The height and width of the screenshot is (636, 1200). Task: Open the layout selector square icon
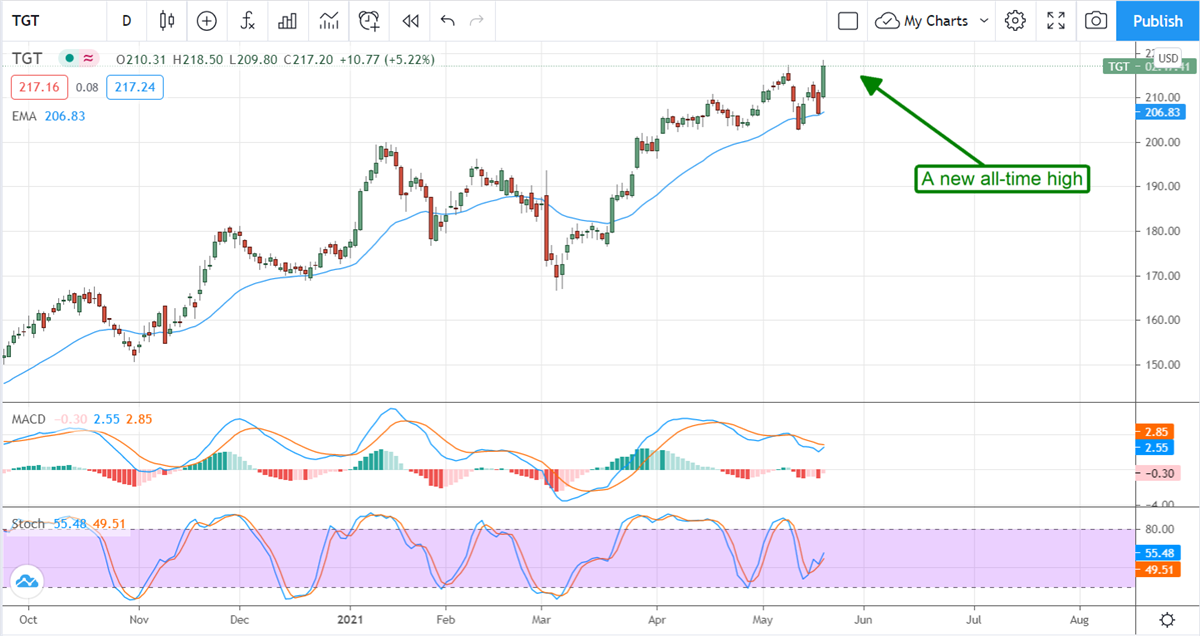click(848, 20)
